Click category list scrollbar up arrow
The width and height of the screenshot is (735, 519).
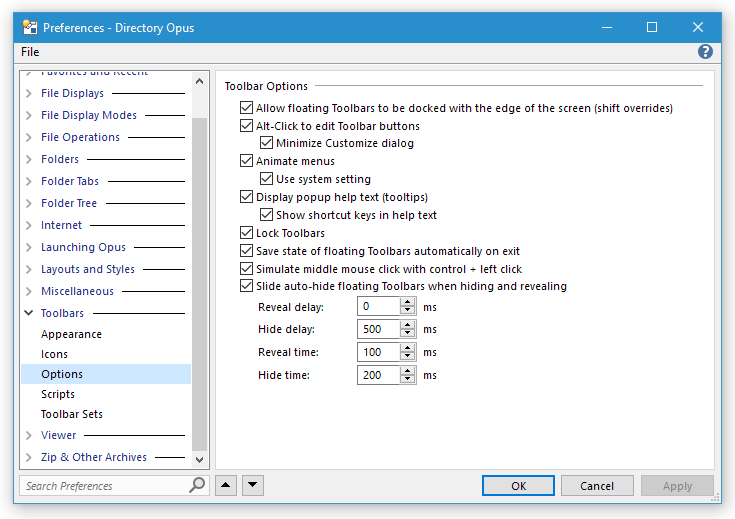pyautogui.click(x=199, y=82)
